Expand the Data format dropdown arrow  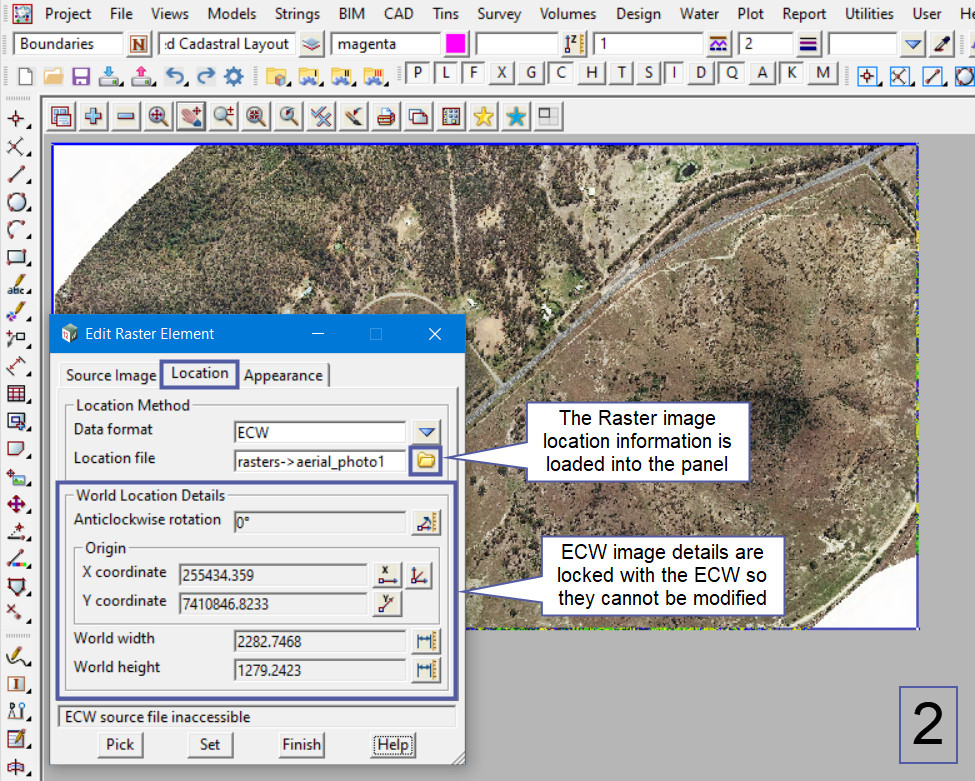[x=427, y=432]
